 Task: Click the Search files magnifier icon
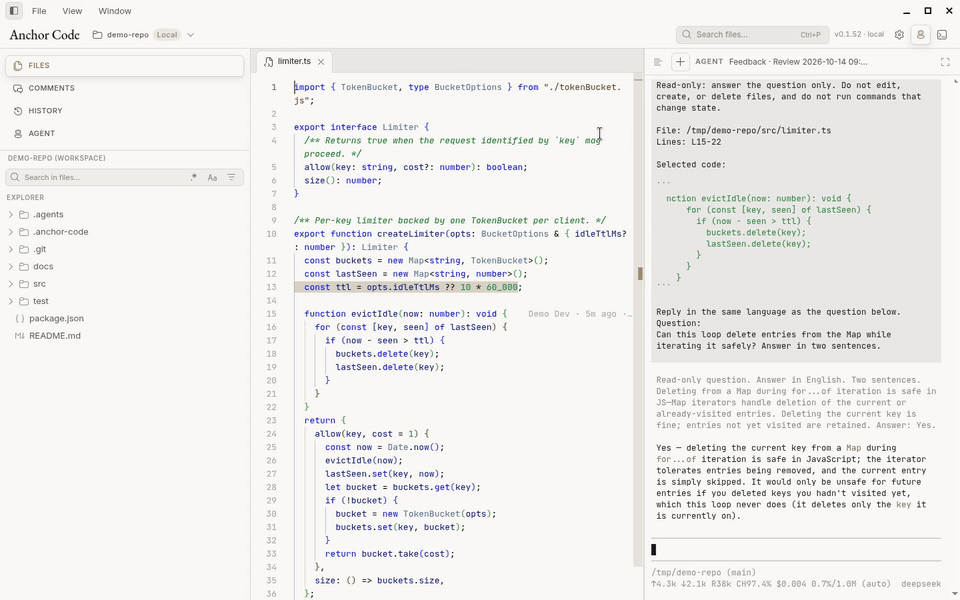(687, 35)
